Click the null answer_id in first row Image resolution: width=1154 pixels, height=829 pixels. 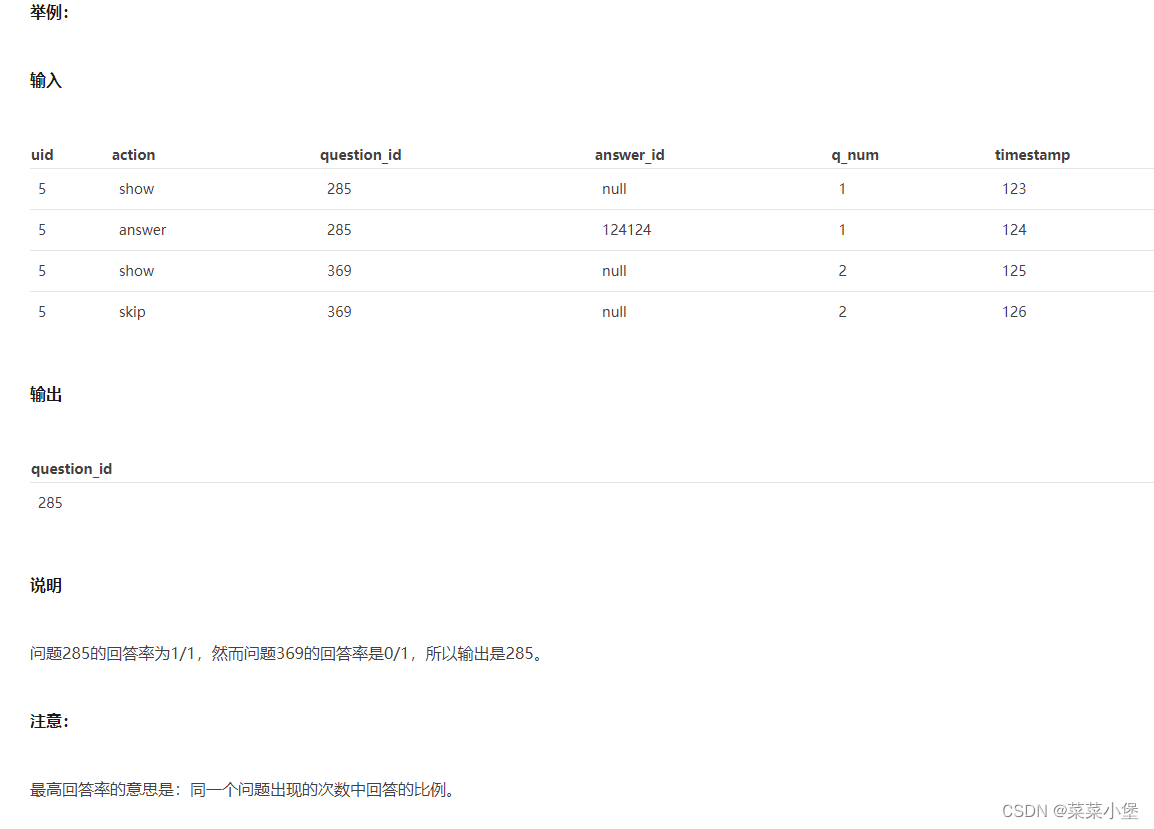click(613, 188)
